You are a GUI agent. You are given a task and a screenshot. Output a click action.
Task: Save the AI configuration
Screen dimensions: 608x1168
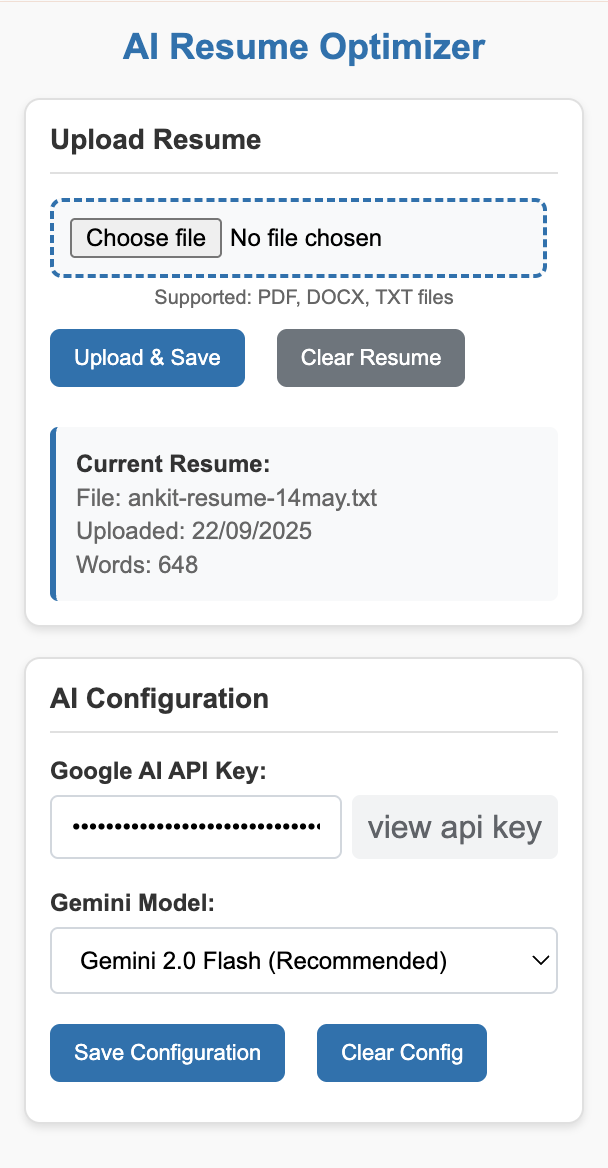[x=167, y=1053]
